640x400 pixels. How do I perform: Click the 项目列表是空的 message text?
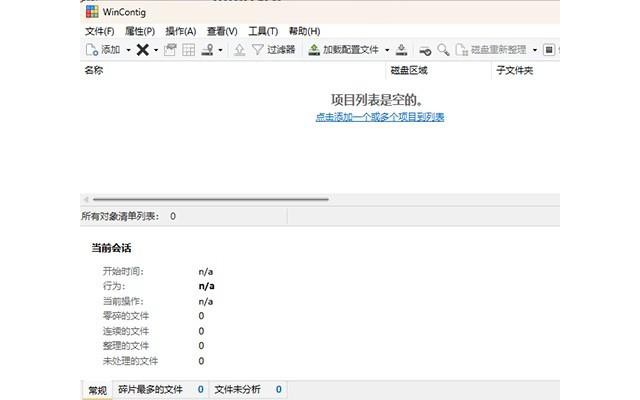point(377,100)
